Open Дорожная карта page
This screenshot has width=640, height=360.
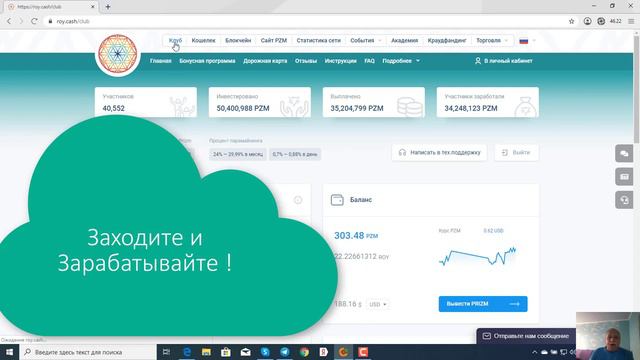click(265, 61)
